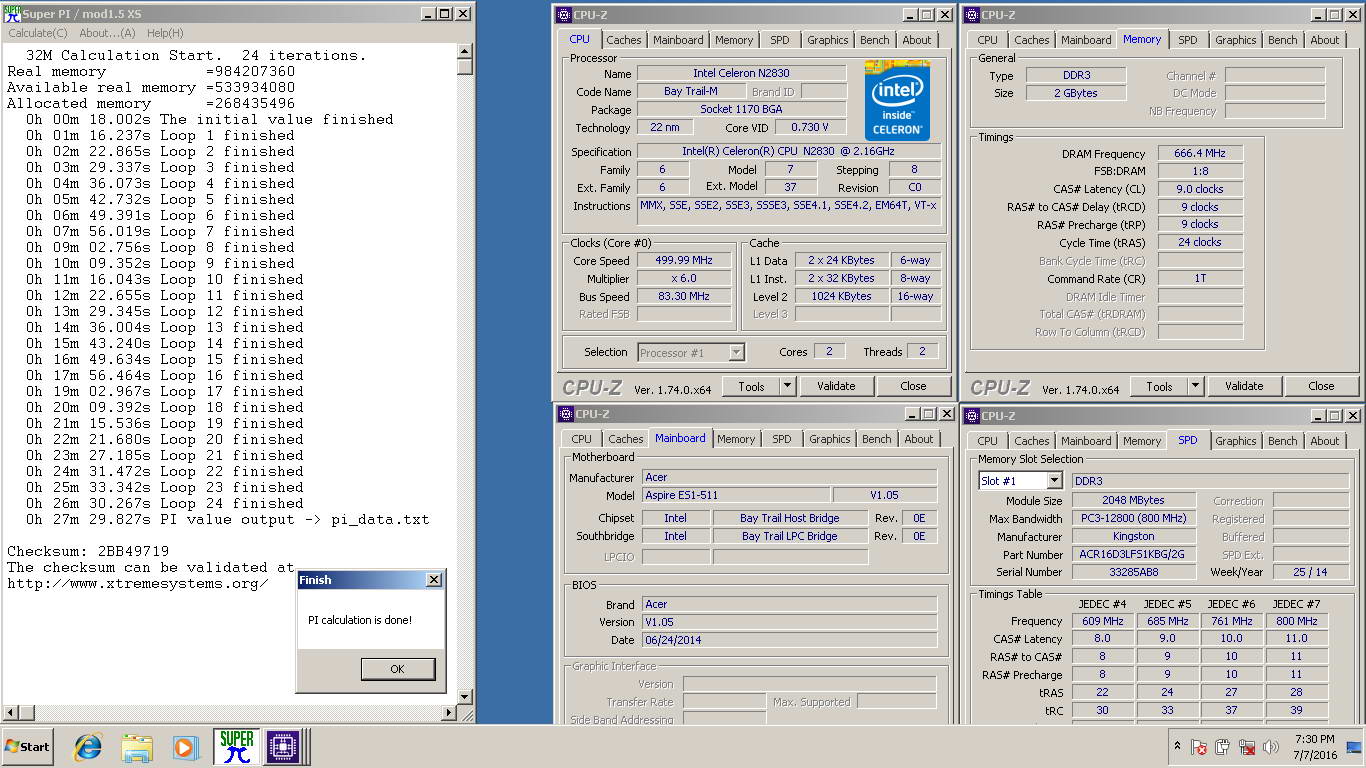Open Tools dropdown arrow in CPU-Z processor window
The image size is (1366, 768).
(787, 386)
